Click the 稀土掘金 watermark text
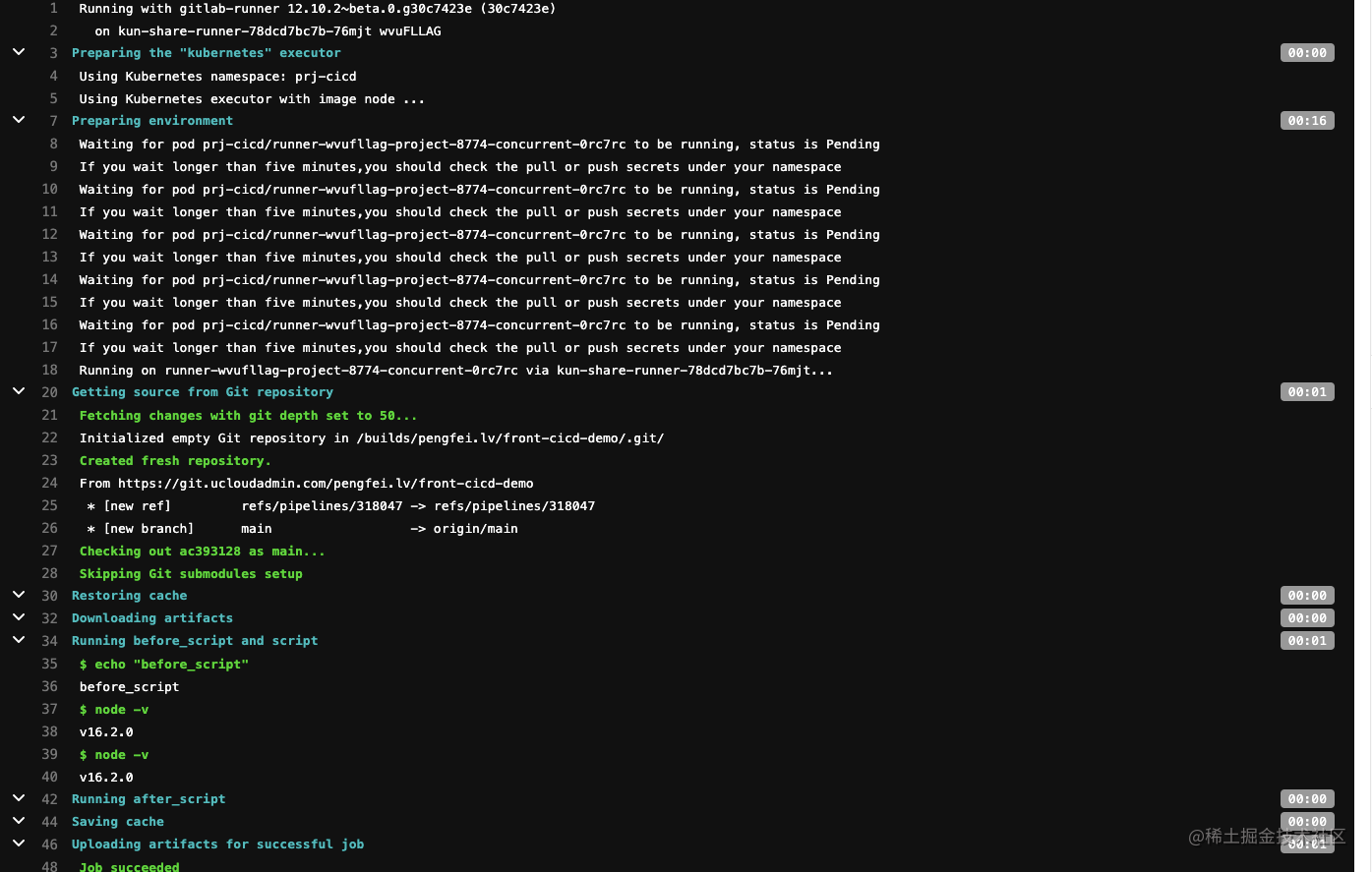The width and height of the screenshot is (1372, 872). (x=1269, y=837)
